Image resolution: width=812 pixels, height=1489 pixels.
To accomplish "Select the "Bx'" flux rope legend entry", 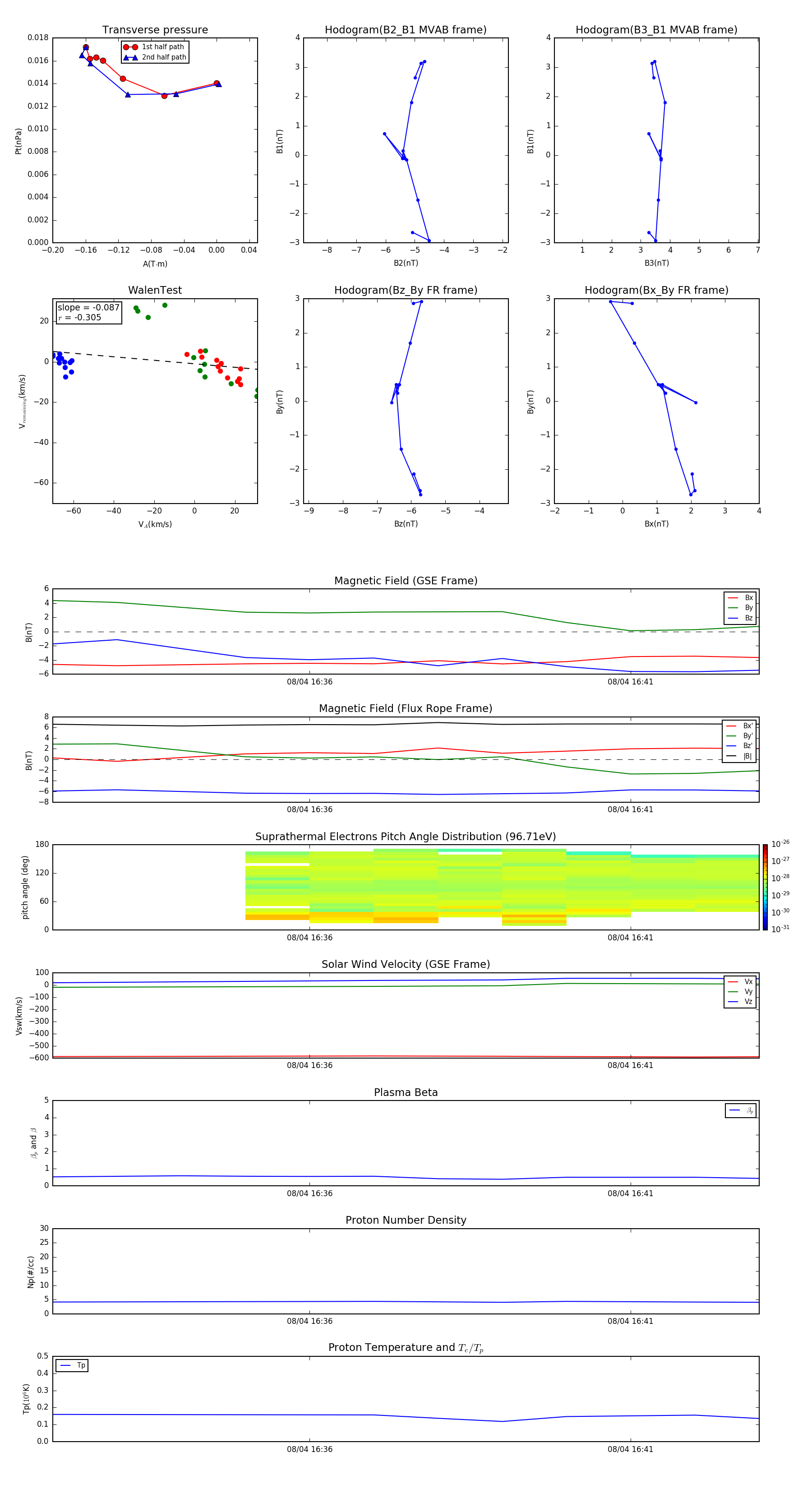I will click(740, 726).
